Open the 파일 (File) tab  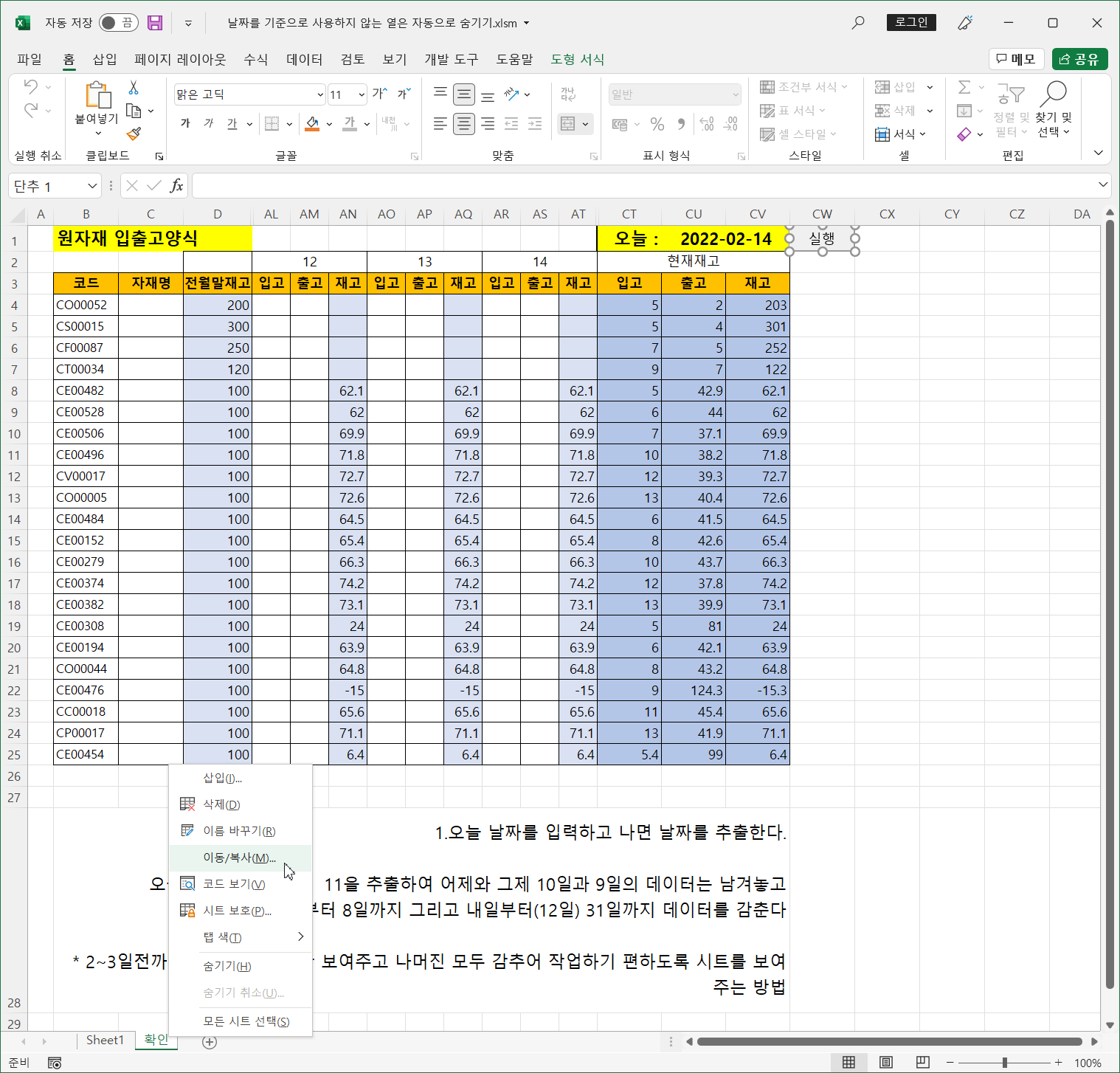(x=30, y=59)
